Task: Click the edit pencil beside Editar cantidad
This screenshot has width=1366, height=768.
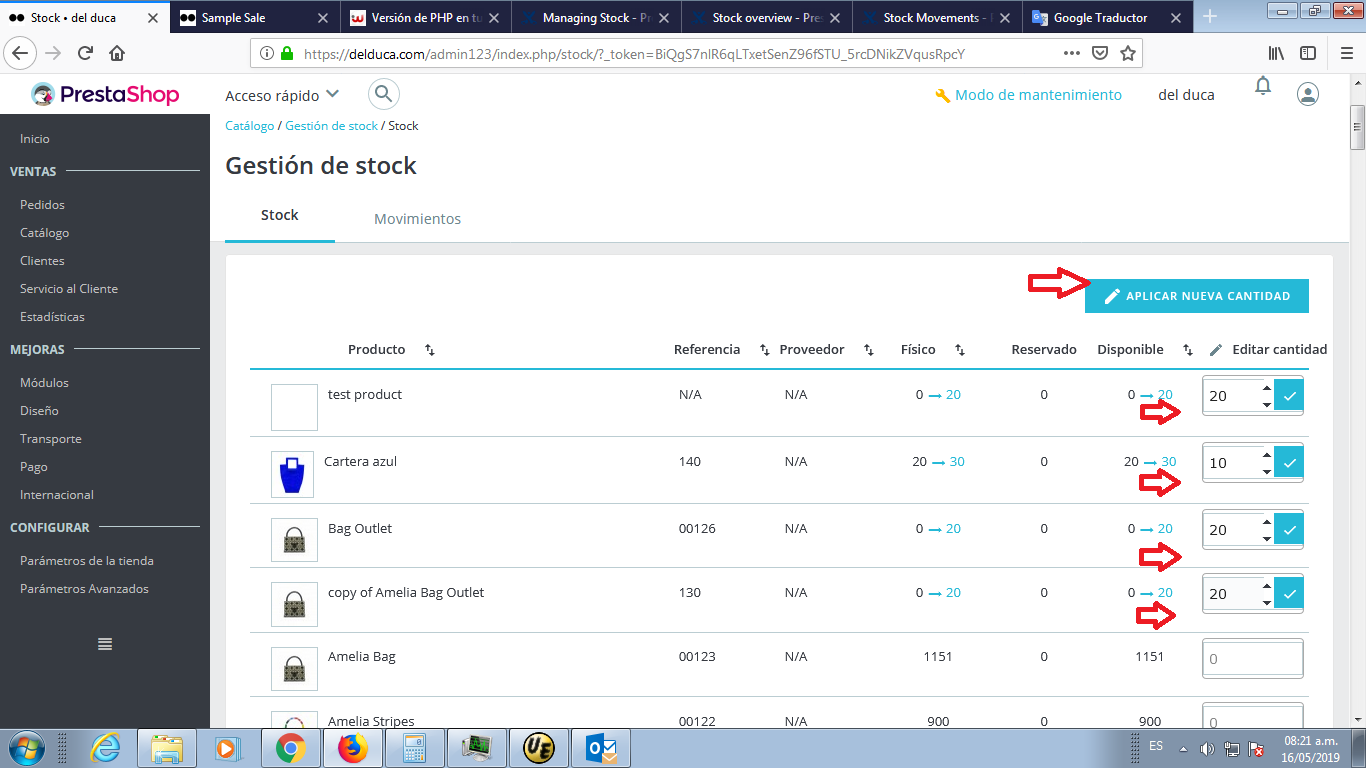Action: click(1216, 348)
